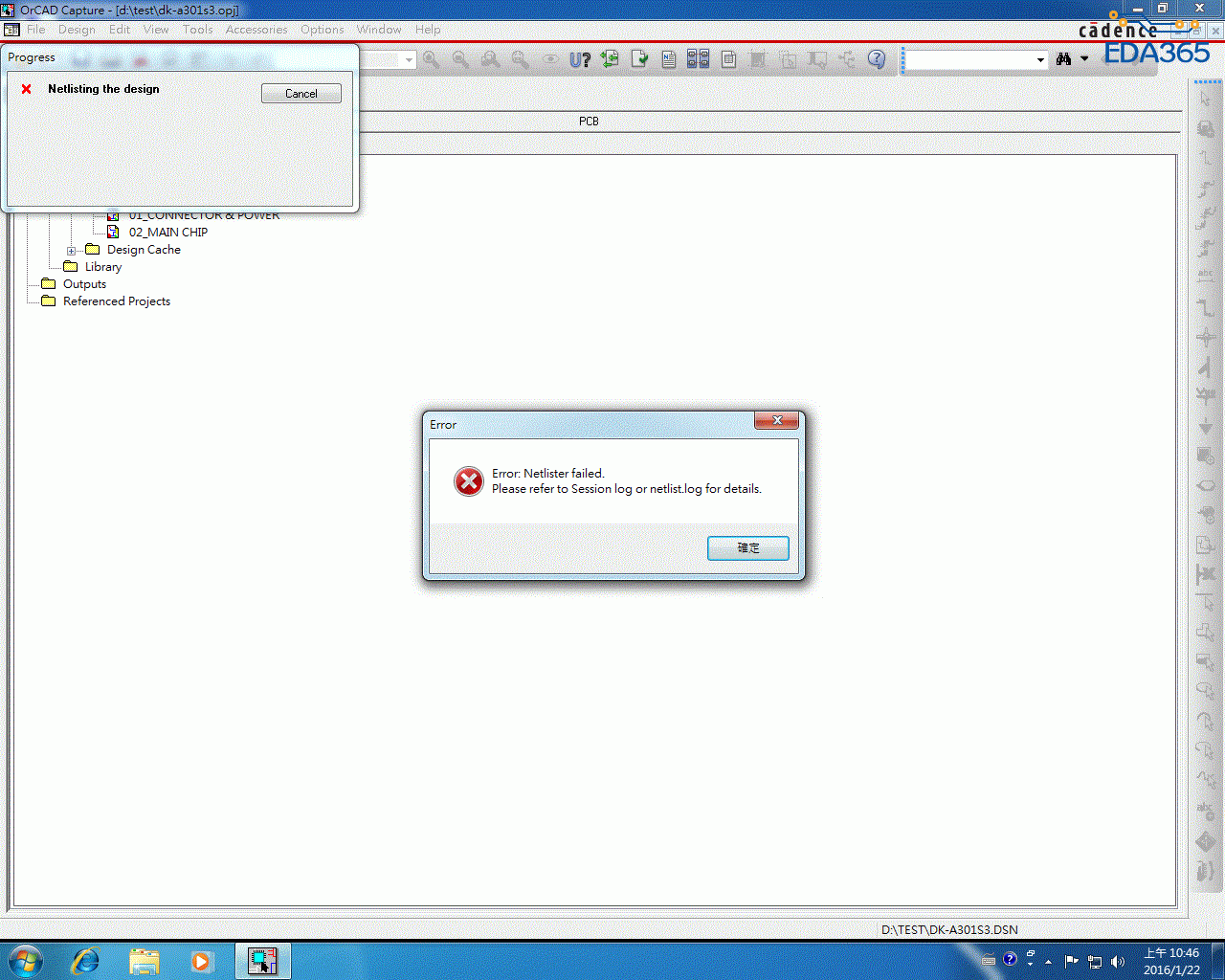Screen dimensions: 1225x980
Task: Select the Place Part tool in palette
Action: click(x=1206, y=129)
